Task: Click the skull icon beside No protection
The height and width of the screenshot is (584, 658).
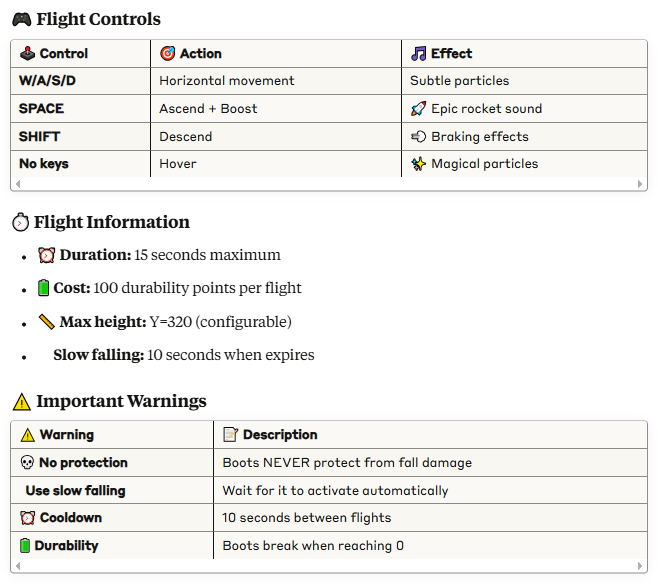Action: [27, 463]
